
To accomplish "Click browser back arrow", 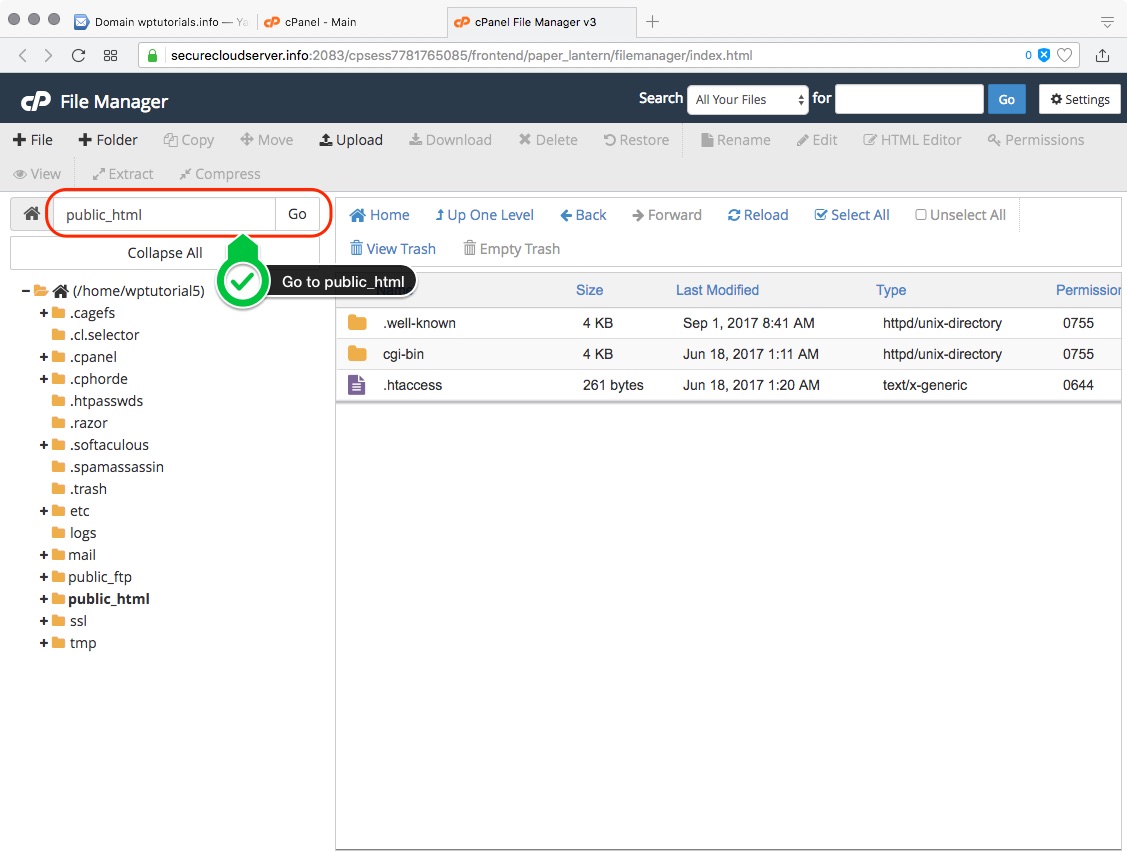I will point(23,55).
